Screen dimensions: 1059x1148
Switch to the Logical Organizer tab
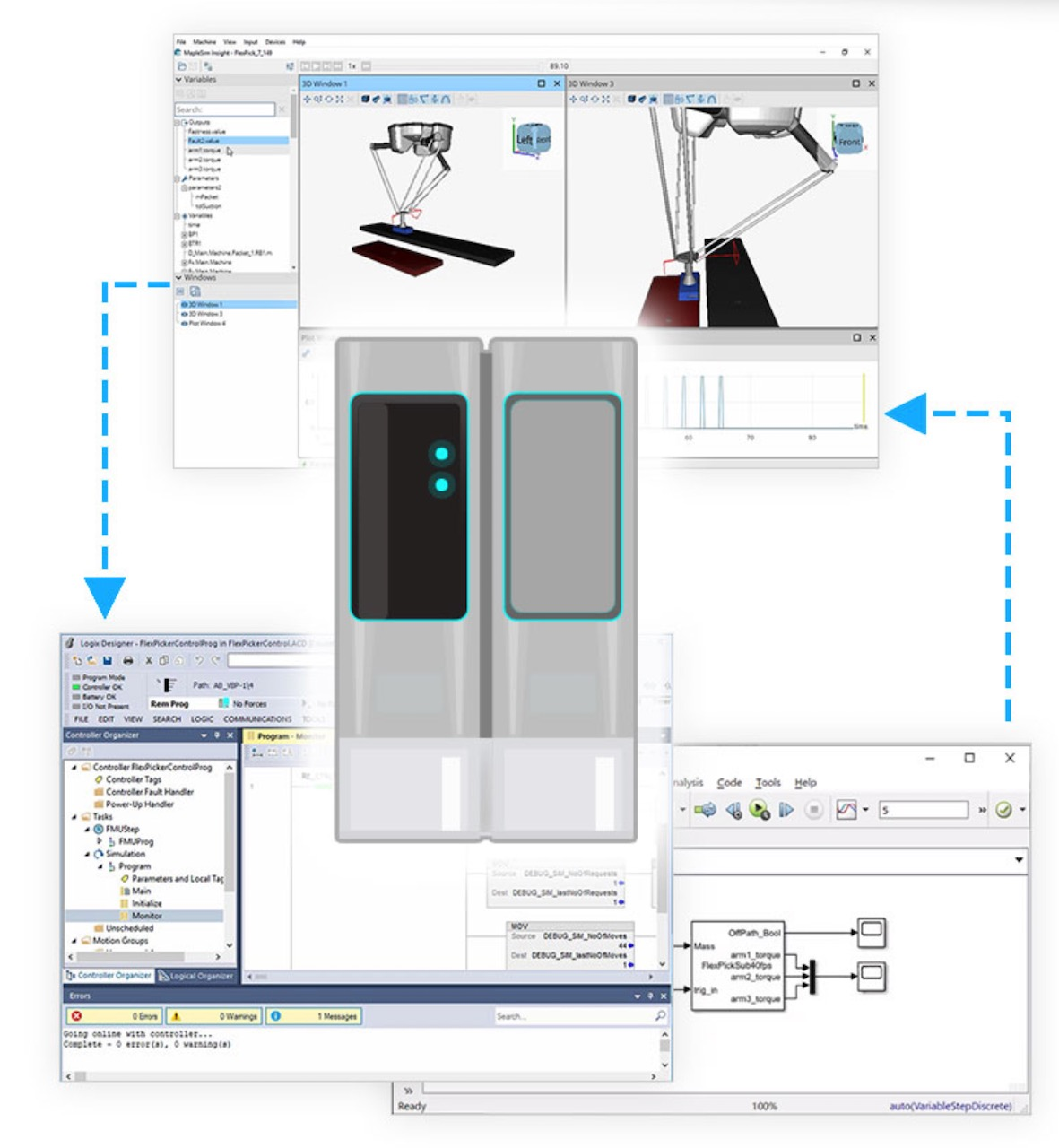[199, 973]
